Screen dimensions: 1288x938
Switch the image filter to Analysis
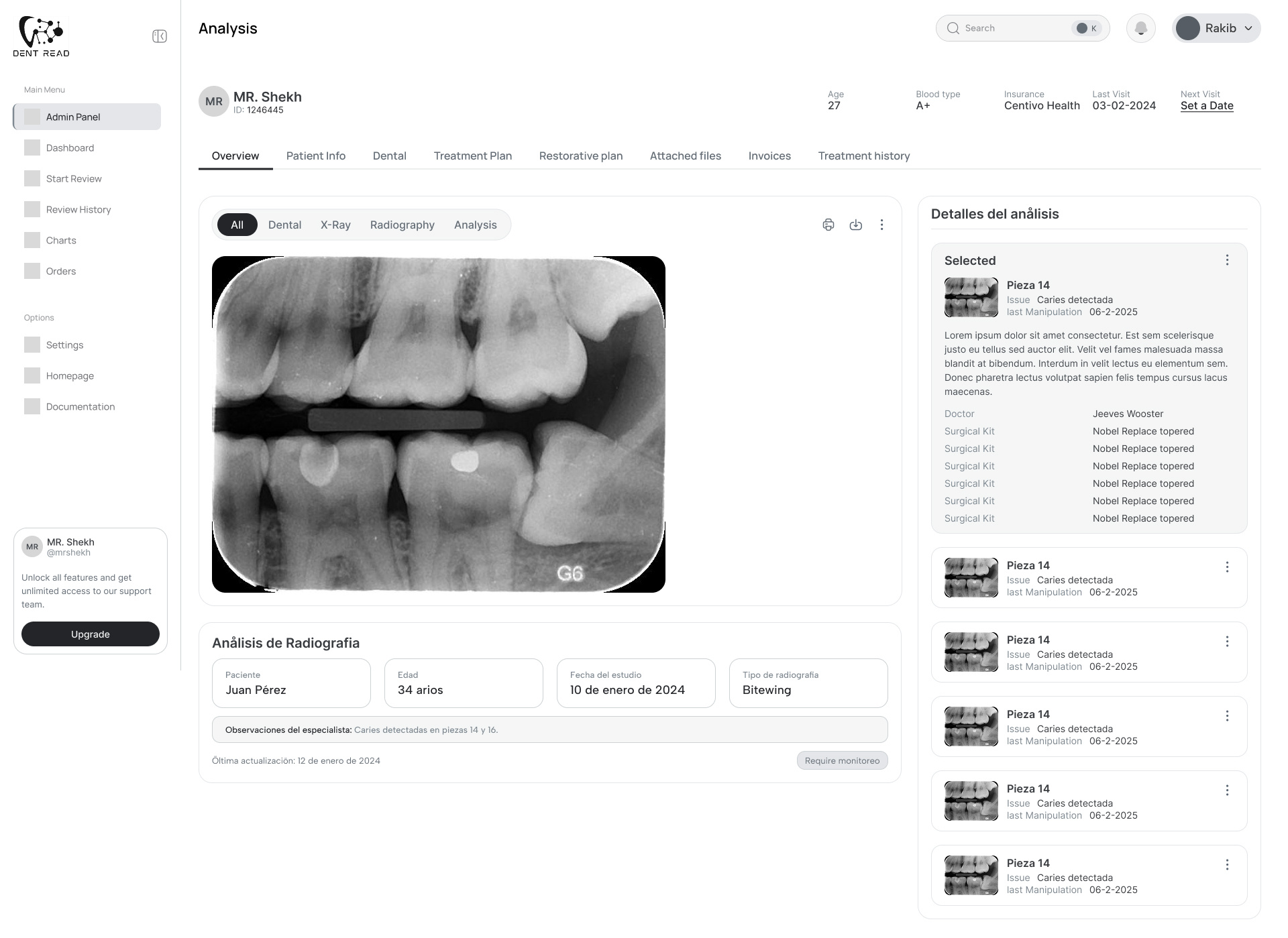click(475, 225)
